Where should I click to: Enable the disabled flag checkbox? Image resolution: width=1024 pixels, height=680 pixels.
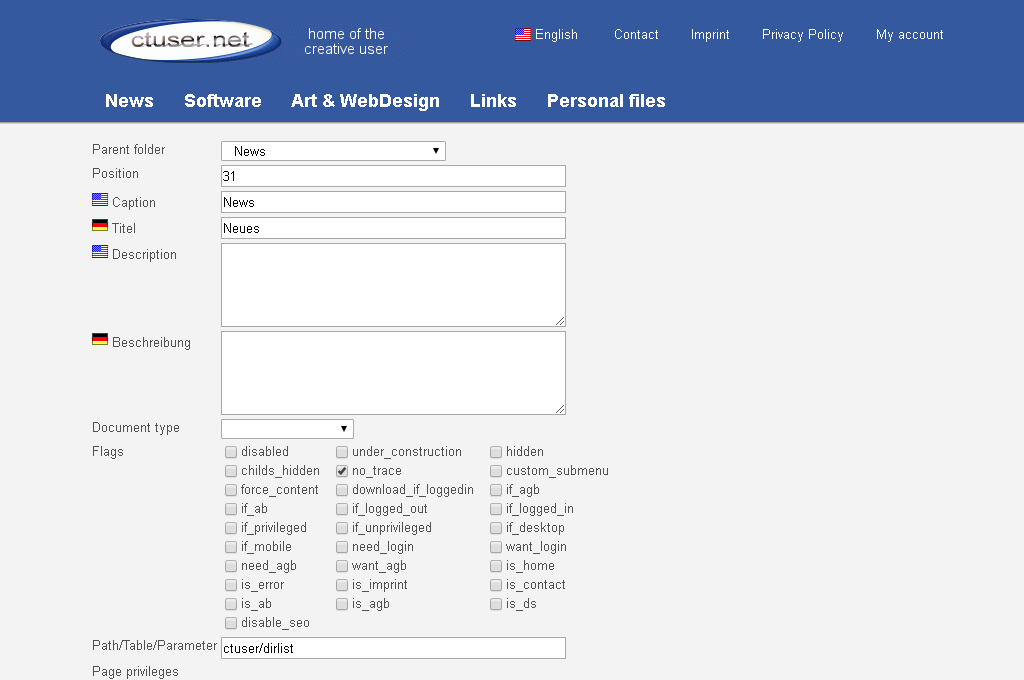click(x=231, y=452)
